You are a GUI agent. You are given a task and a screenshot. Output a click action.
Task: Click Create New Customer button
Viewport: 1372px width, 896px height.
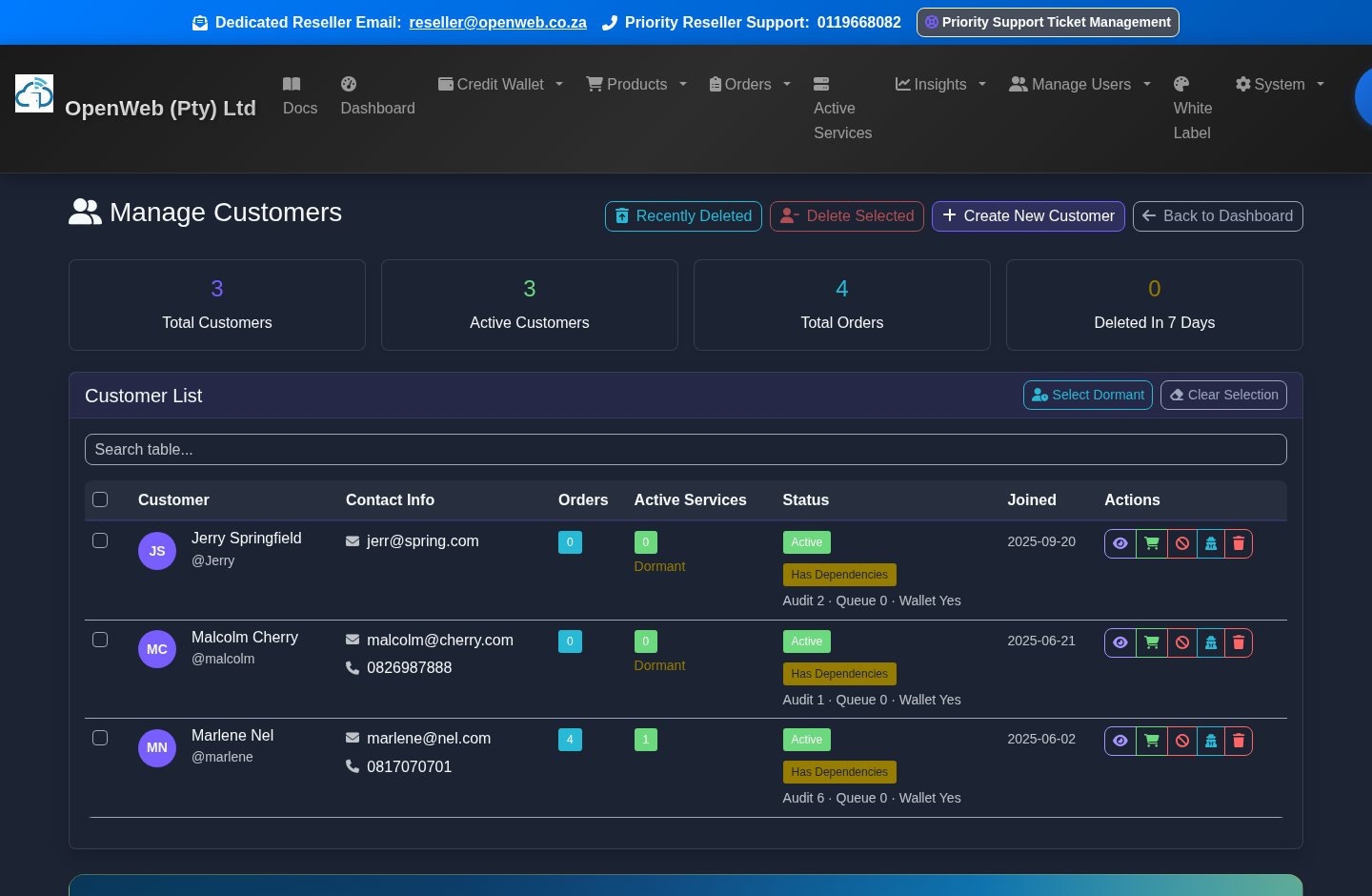pyautogui.click(x=1028, y=216)
